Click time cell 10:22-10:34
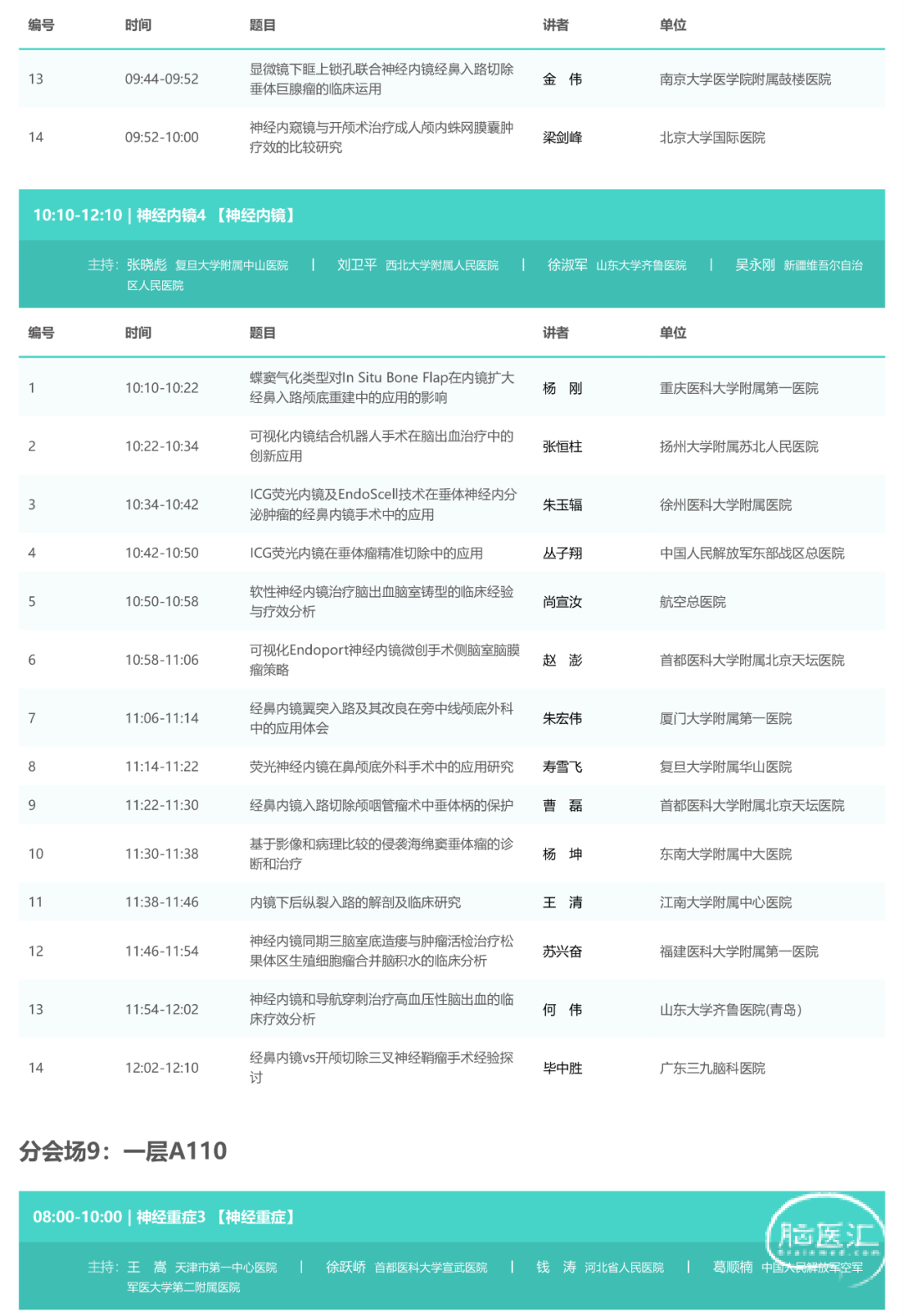Screen dimensions: 903x1316 tap(162, 446)
